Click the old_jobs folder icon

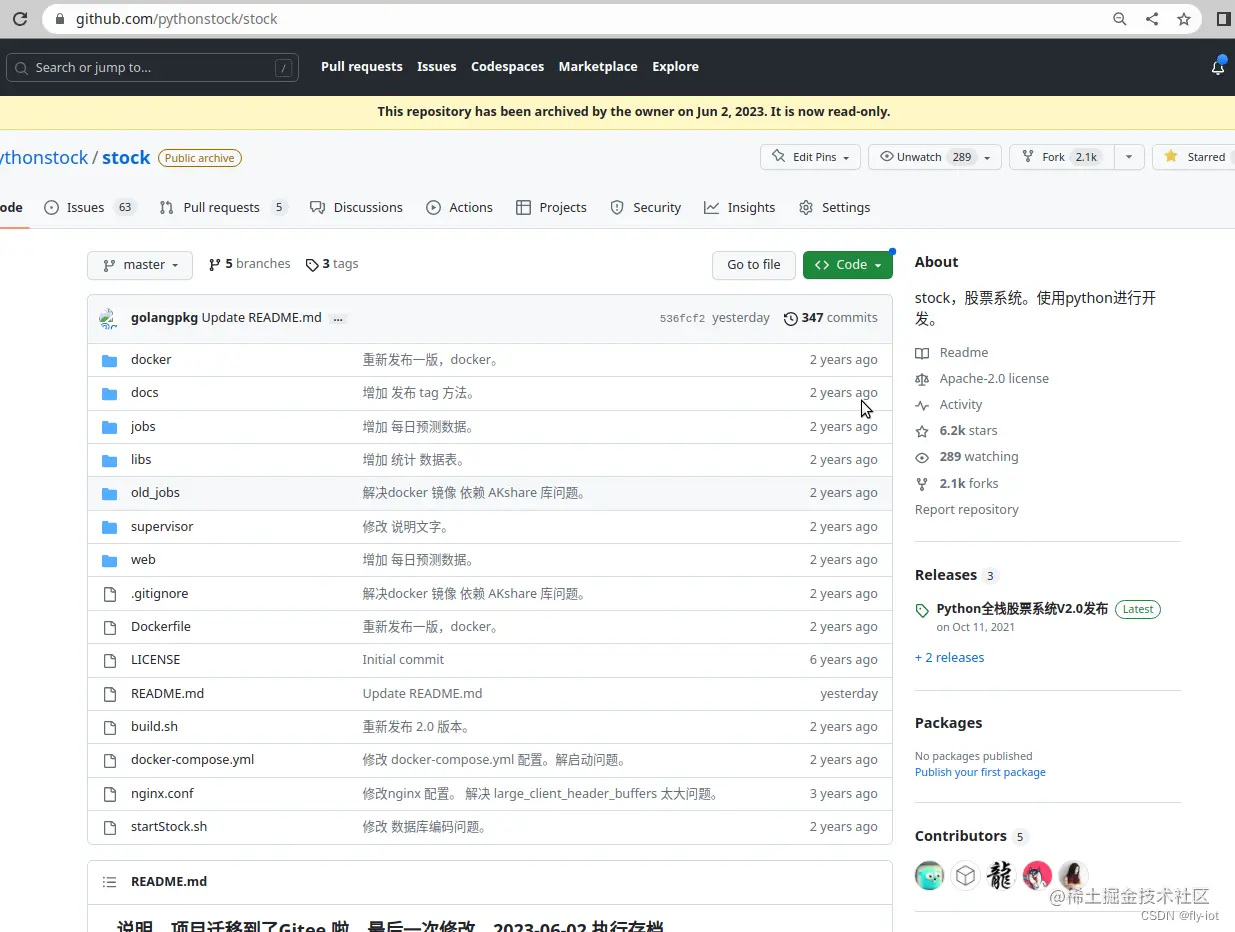[110, 493]
